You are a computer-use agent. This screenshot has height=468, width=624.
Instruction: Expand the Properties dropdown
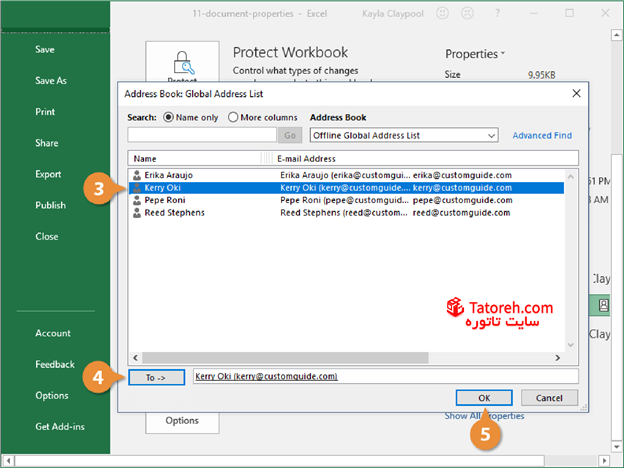(x=475, y=54)
